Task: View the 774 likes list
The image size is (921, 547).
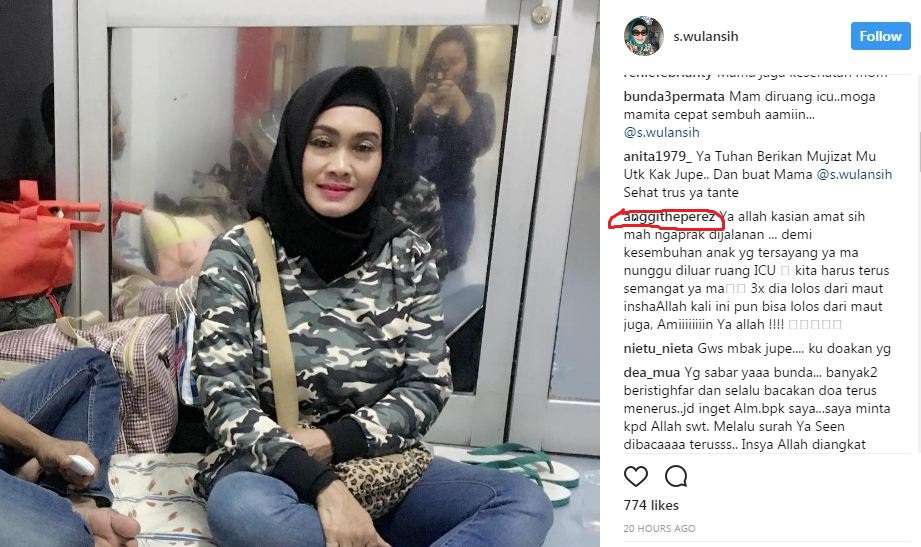Action: 651,505
